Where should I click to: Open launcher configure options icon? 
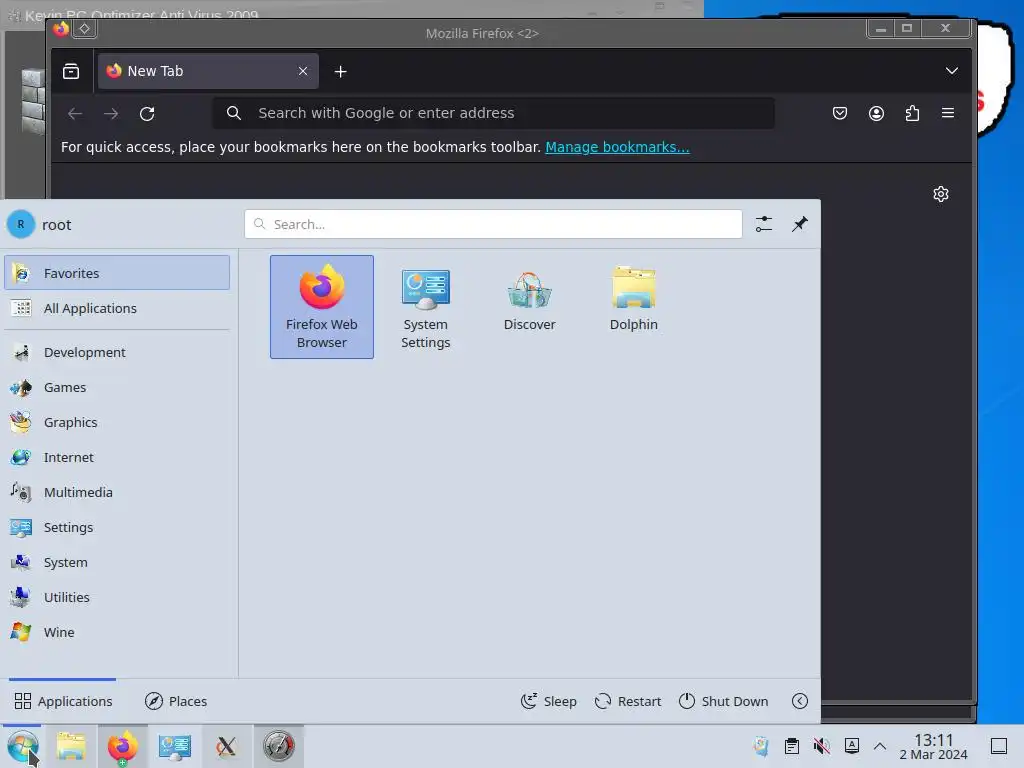763,224
